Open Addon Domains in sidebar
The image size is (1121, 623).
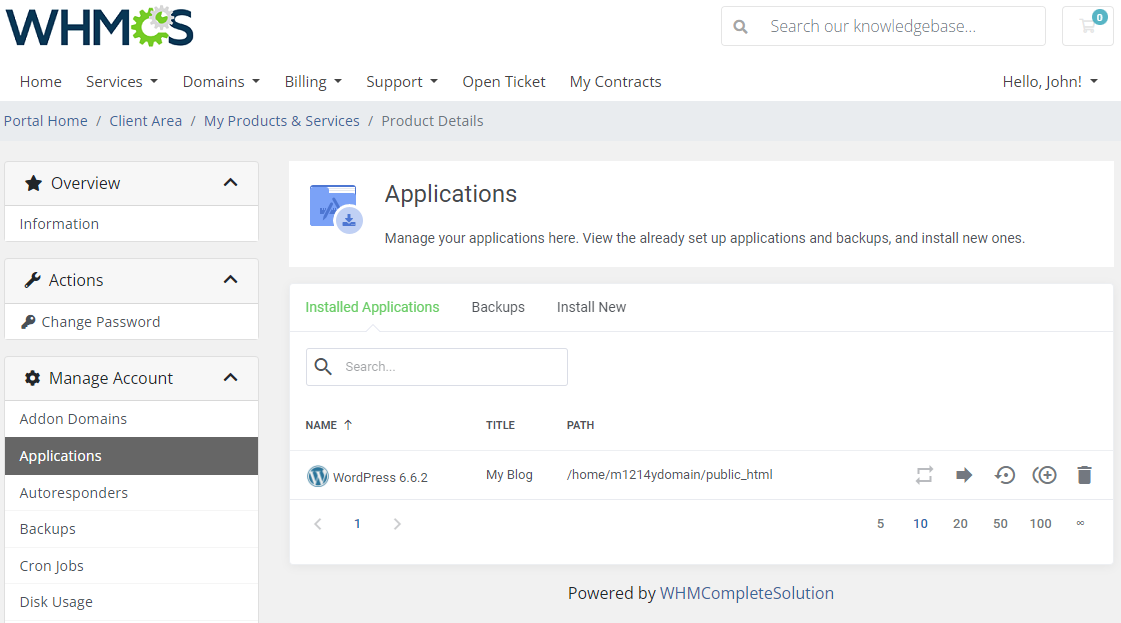[x=132, y=419]
